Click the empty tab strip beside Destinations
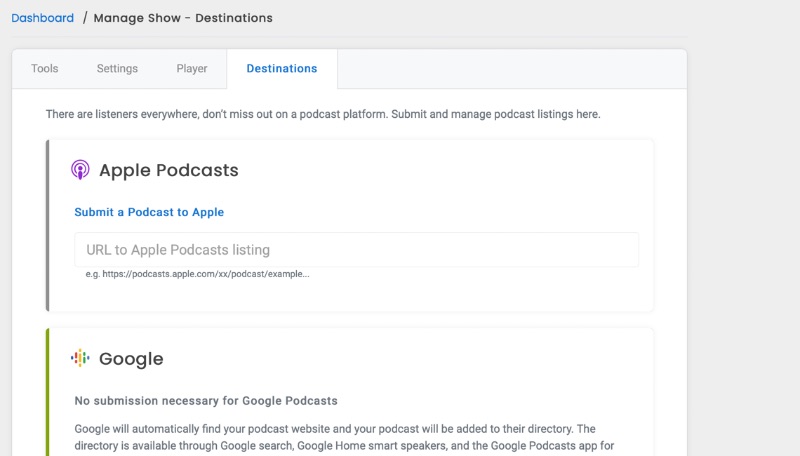 pos(512,68)
